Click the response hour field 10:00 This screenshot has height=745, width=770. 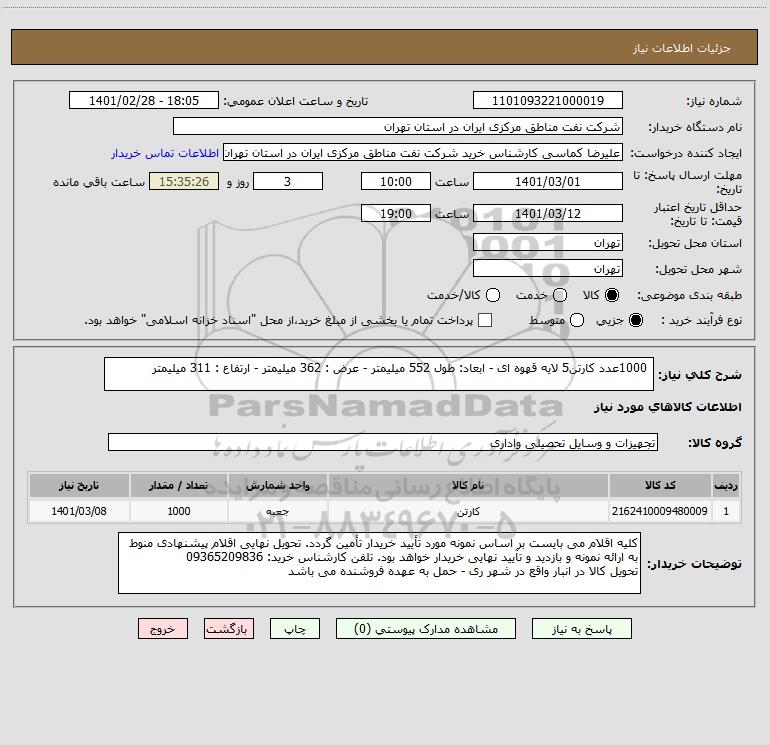[396, 182]
